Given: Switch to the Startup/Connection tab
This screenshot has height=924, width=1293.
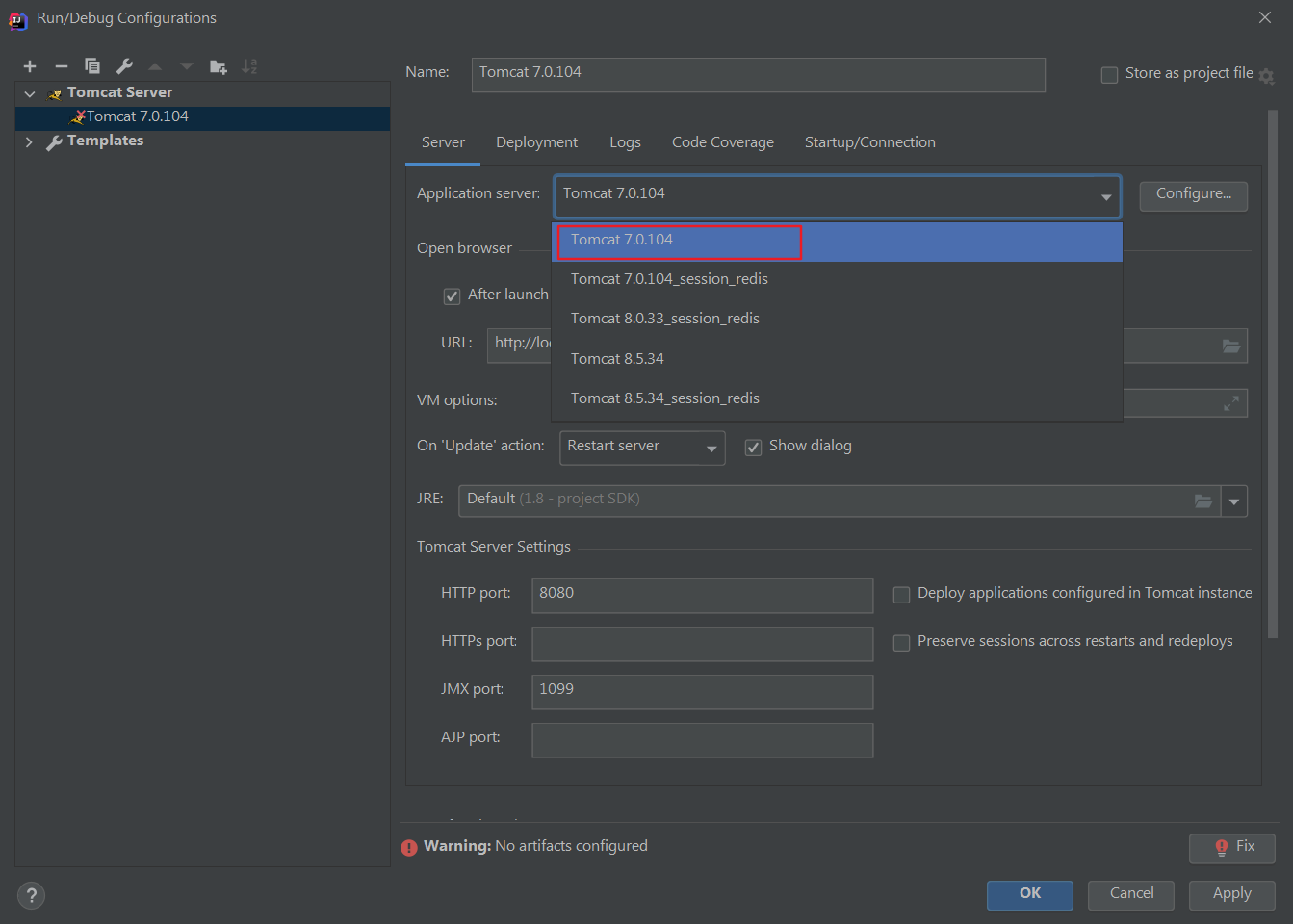Looking at the screenshot, I should coord(870,142).
